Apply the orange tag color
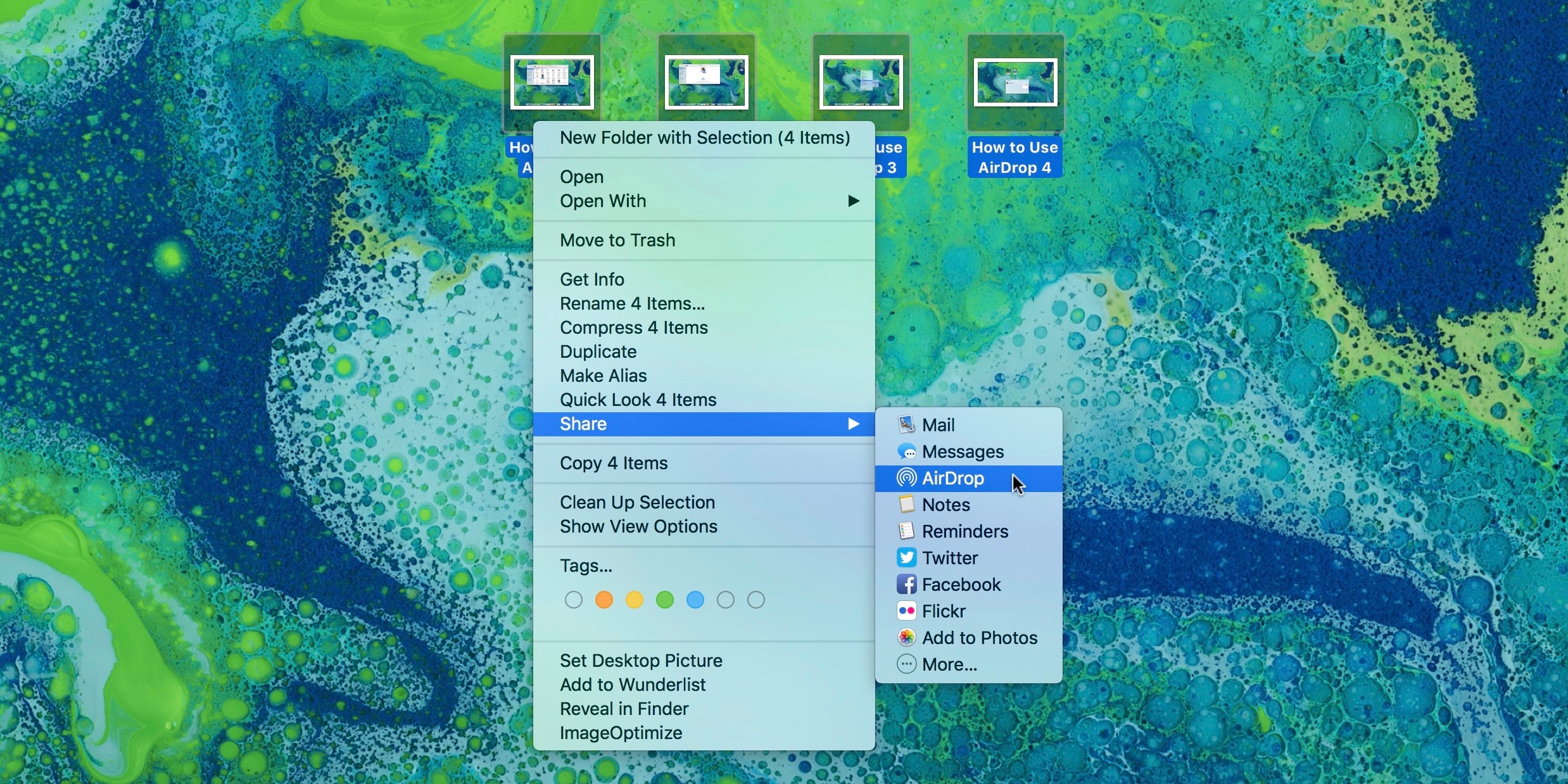Image resolution: width=1568 pixels, height=784 pixels. tap(604, 600)
